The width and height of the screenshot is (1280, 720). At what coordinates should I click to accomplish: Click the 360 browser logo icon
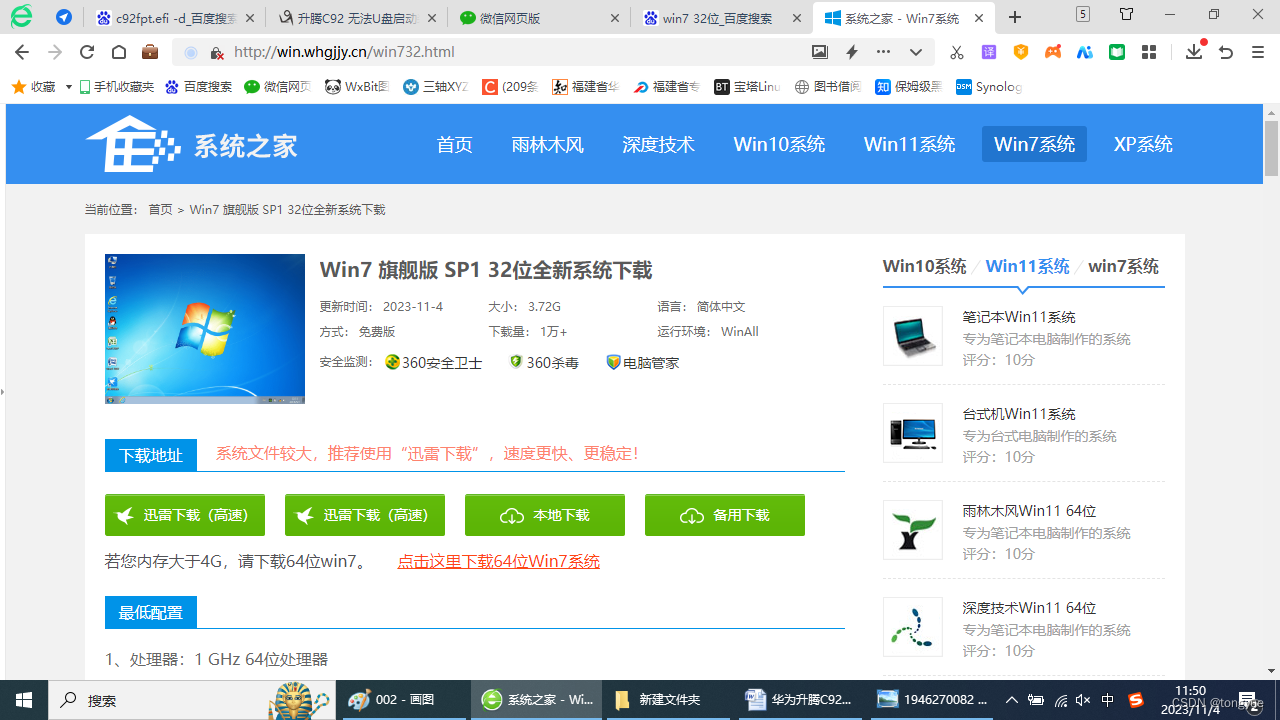[x=21, y=16]
